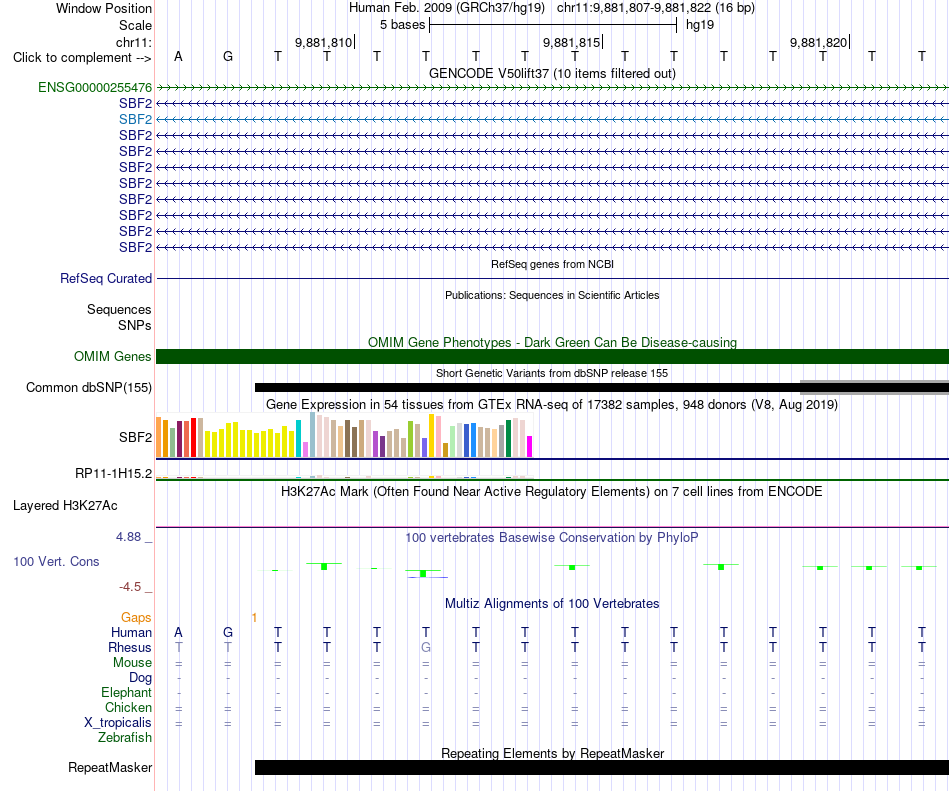Click the OMIM Genes track label
The width and height of the screenshot is (950, 791).
point(112,356)
